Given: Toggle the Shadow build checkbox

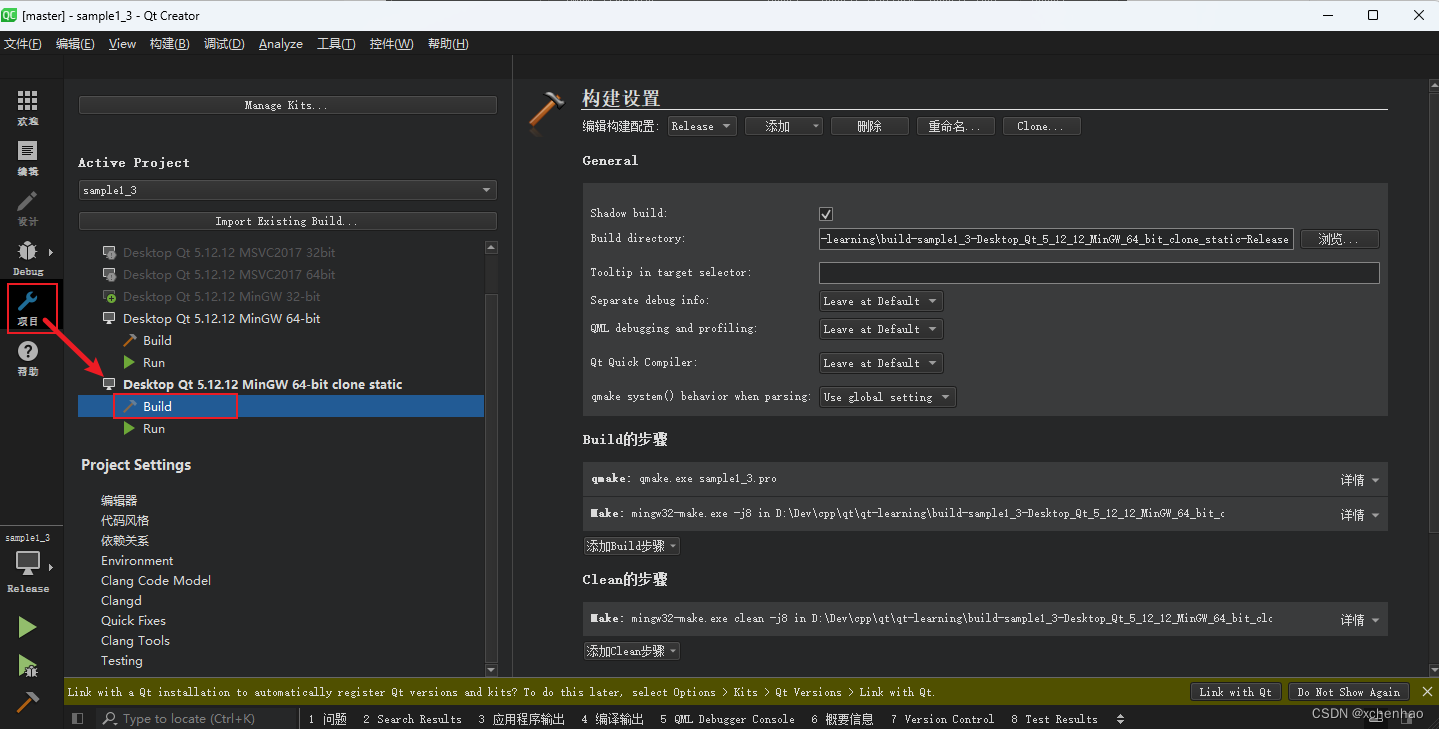Looking at the screenshot, I should coord(826,214).
